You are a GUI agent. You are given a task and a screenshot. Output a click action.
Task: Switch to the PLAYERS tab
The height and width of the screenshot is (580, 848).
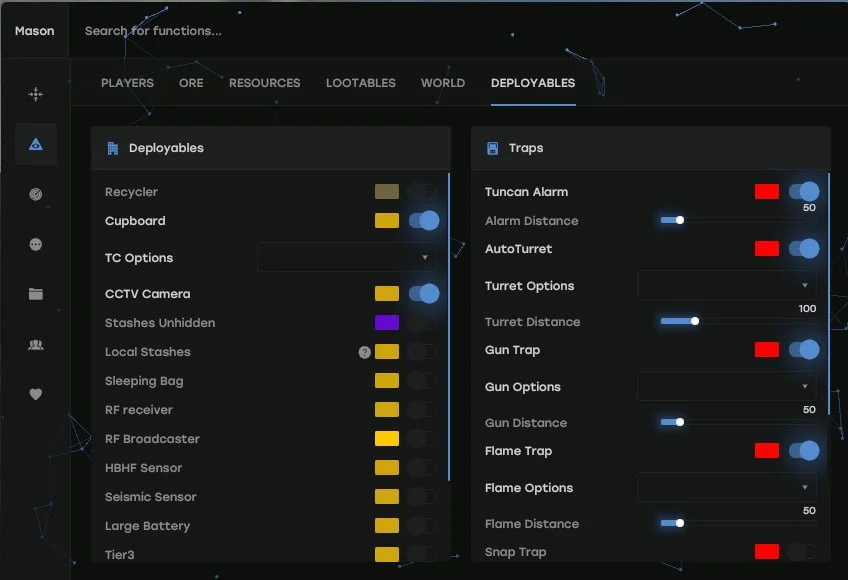127,83
